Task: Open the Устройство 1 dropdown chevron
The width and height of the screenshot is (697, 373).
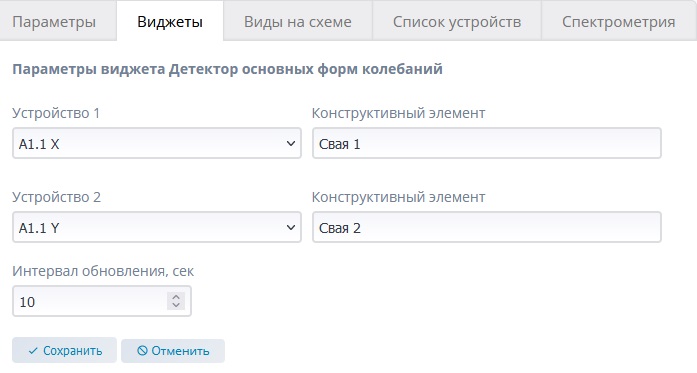Action: click(x=291, y=143)
